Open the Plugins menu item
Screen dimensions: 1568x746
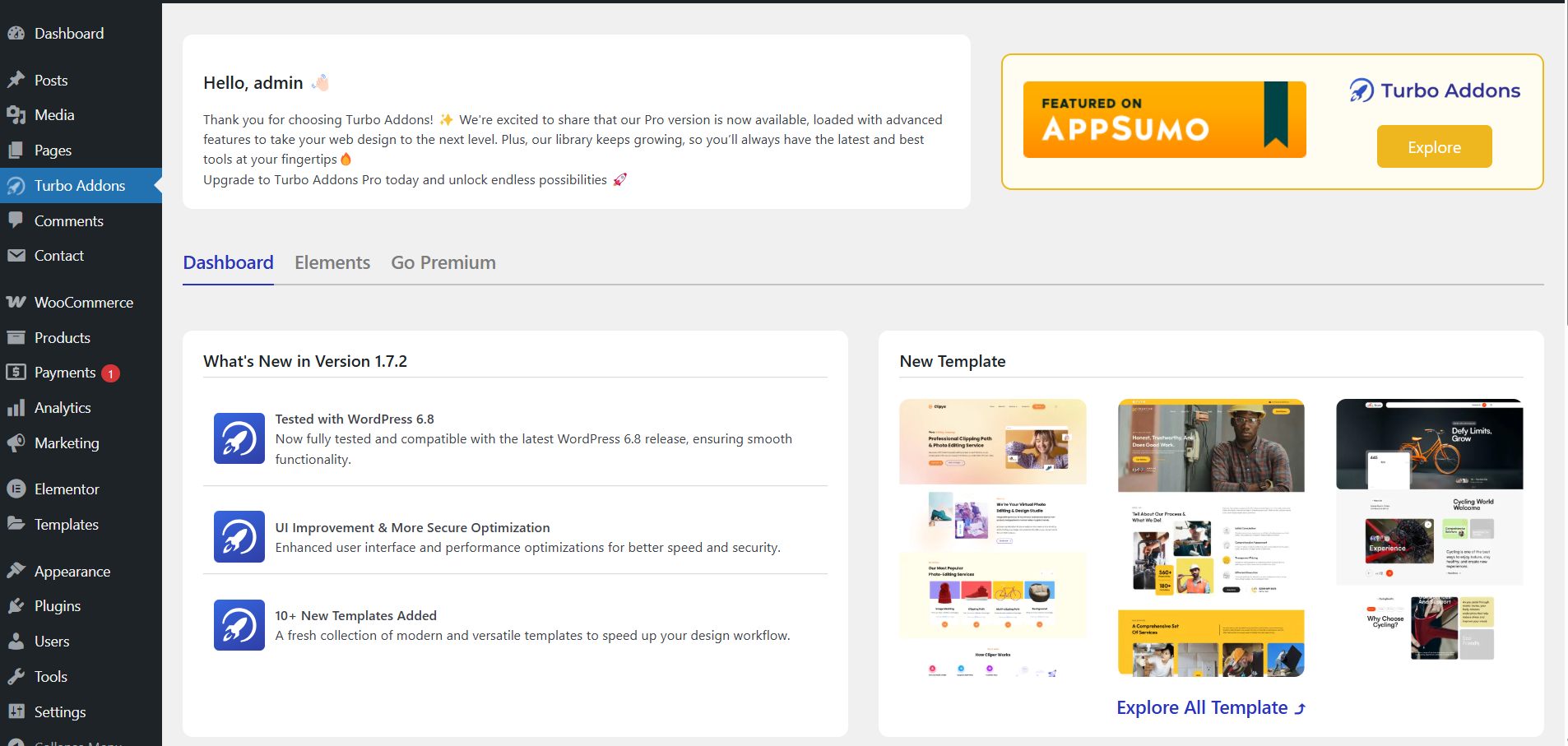[x=81, y=606]
